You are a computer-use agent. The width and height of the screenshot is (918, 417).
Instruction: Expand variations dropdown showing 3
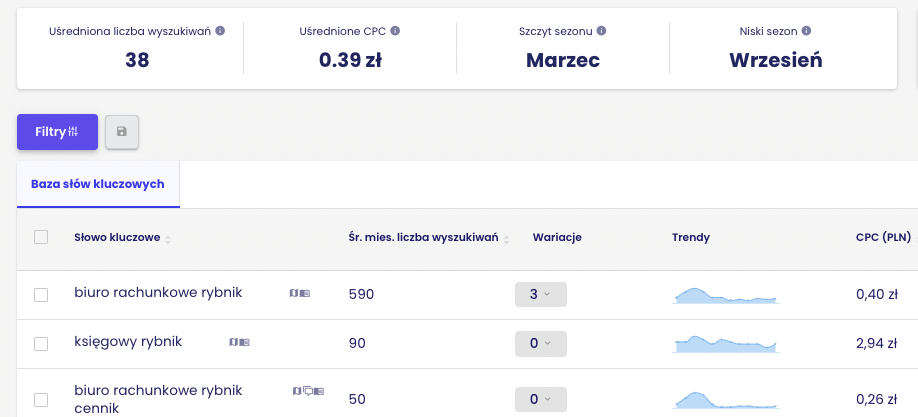(x=540, y=295)
